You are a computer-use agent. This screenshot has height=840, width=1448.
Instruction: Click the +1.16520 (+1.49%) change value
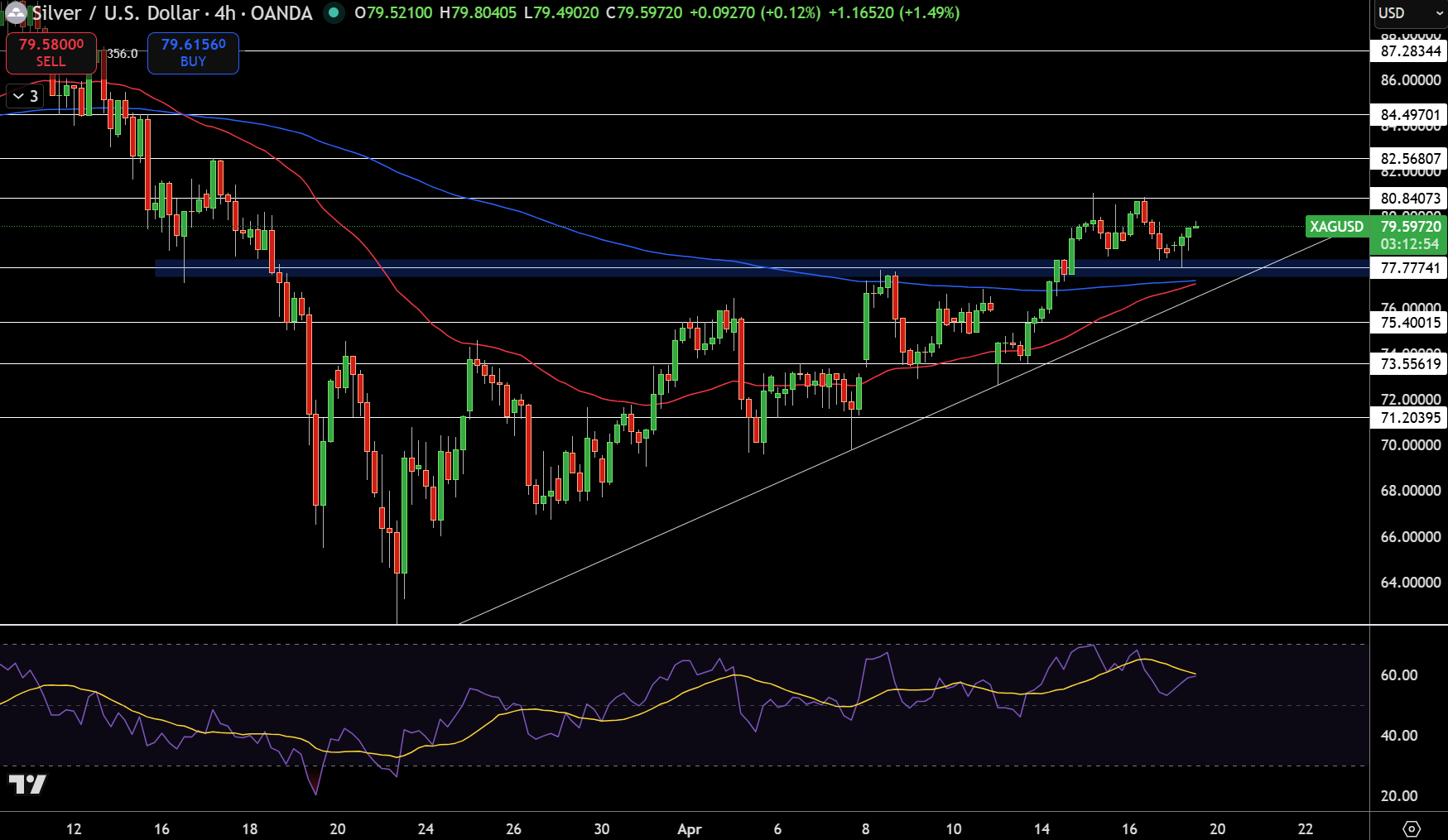[x=893, y=13]
